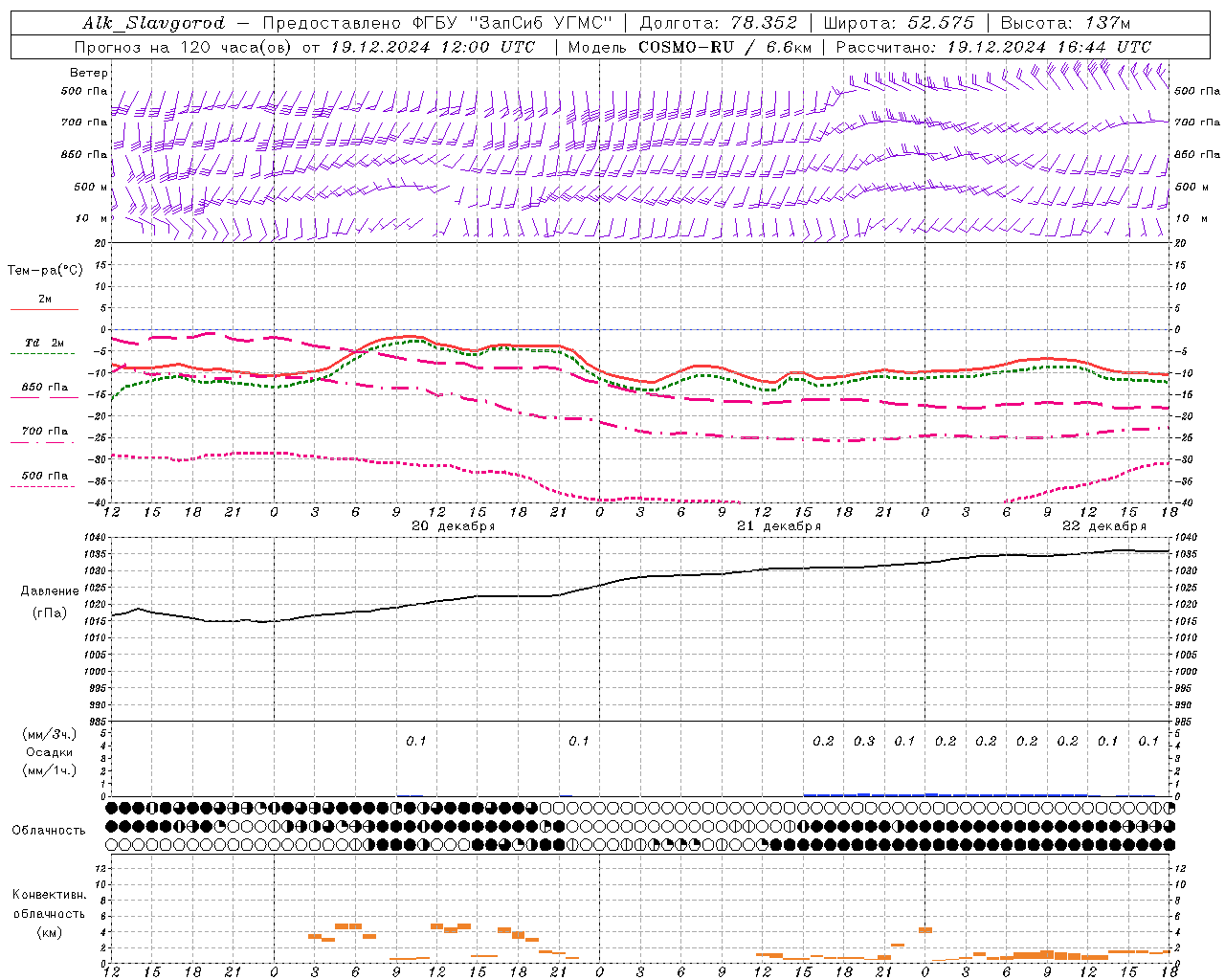Click the Ветер panel label

pyautogui.click(x=89, y=73)
